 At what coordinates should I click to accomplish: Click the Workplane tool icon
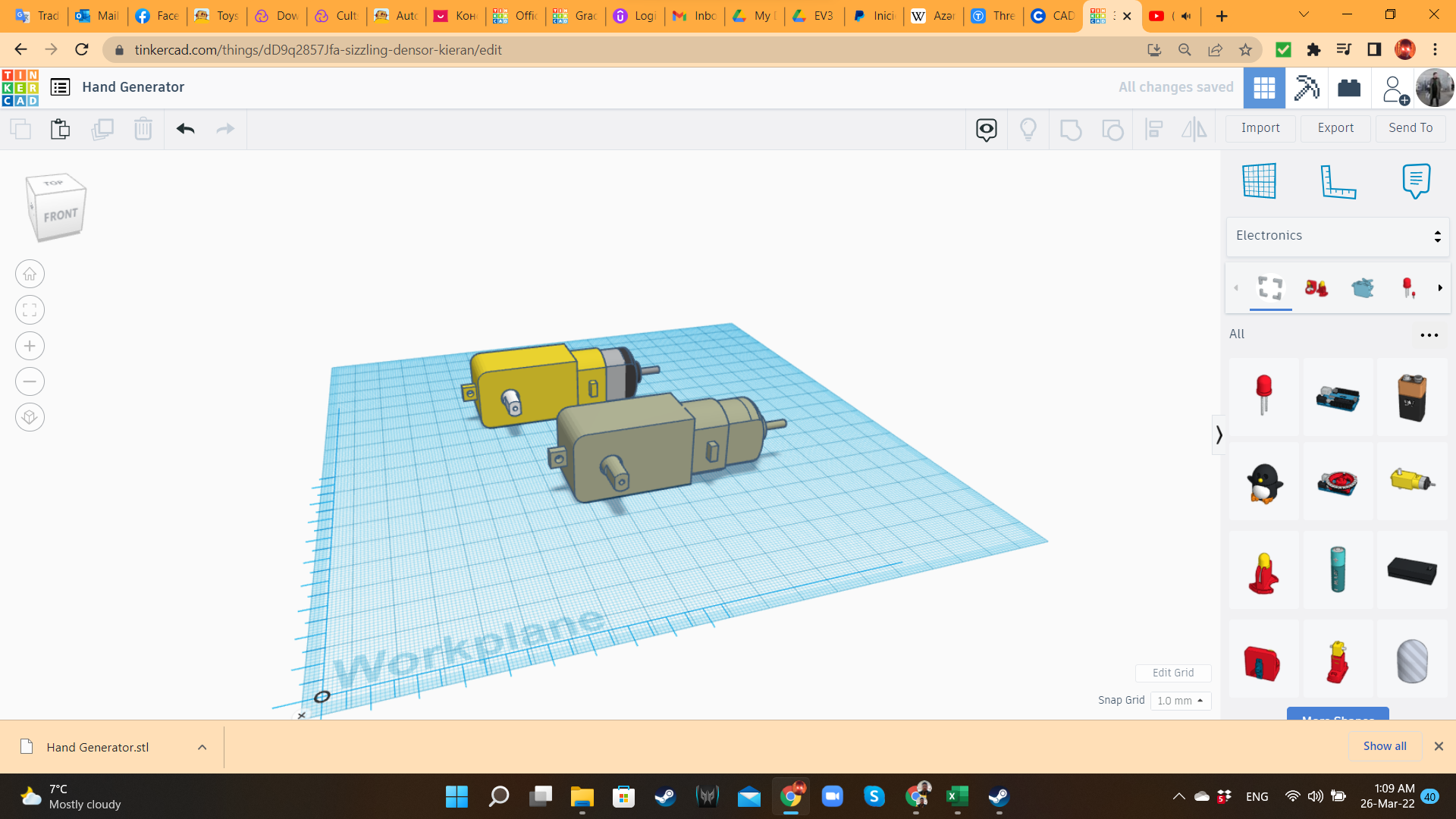click(1258, 181)
